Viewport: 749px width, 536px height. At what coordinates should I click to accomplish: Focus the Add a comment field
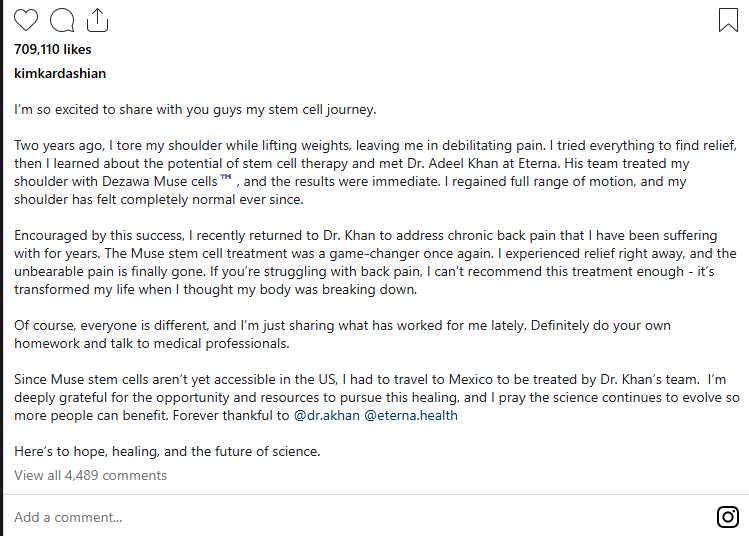point(358,517)
